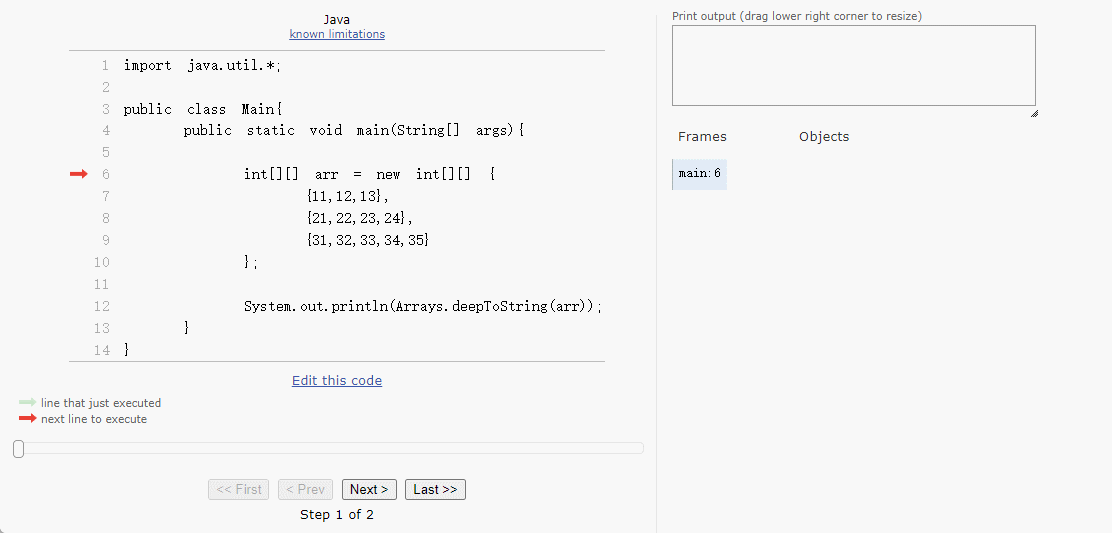This screenshot has width=1112, height=533.
Task: Click the red arrow beside line 6
Action: 78,174
